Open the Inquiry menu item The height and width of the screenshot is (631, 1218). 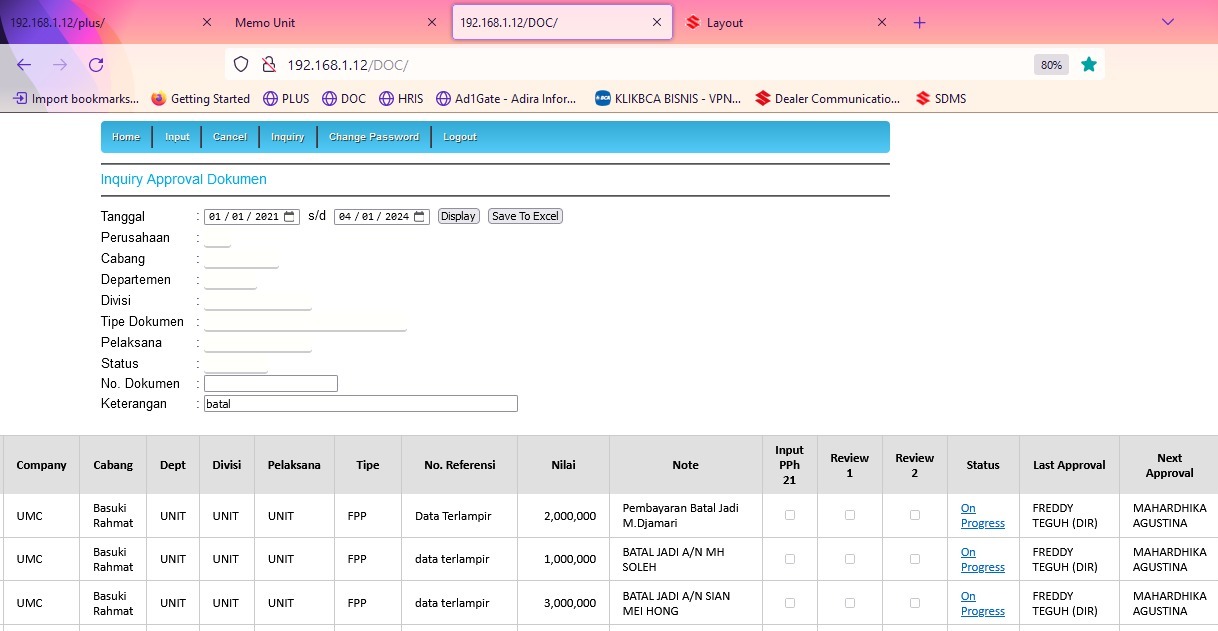point(287,137)
